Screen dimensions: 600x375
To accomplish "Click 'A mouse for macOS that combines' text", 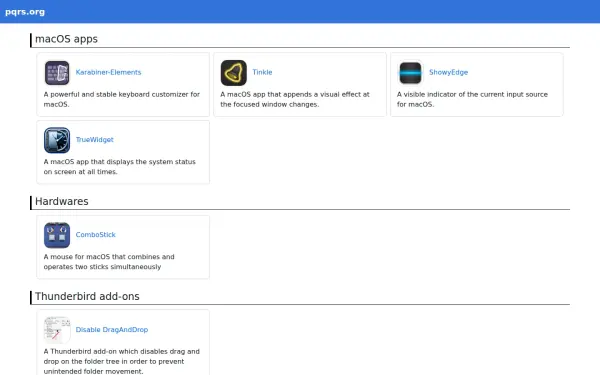I will point(109,261).
